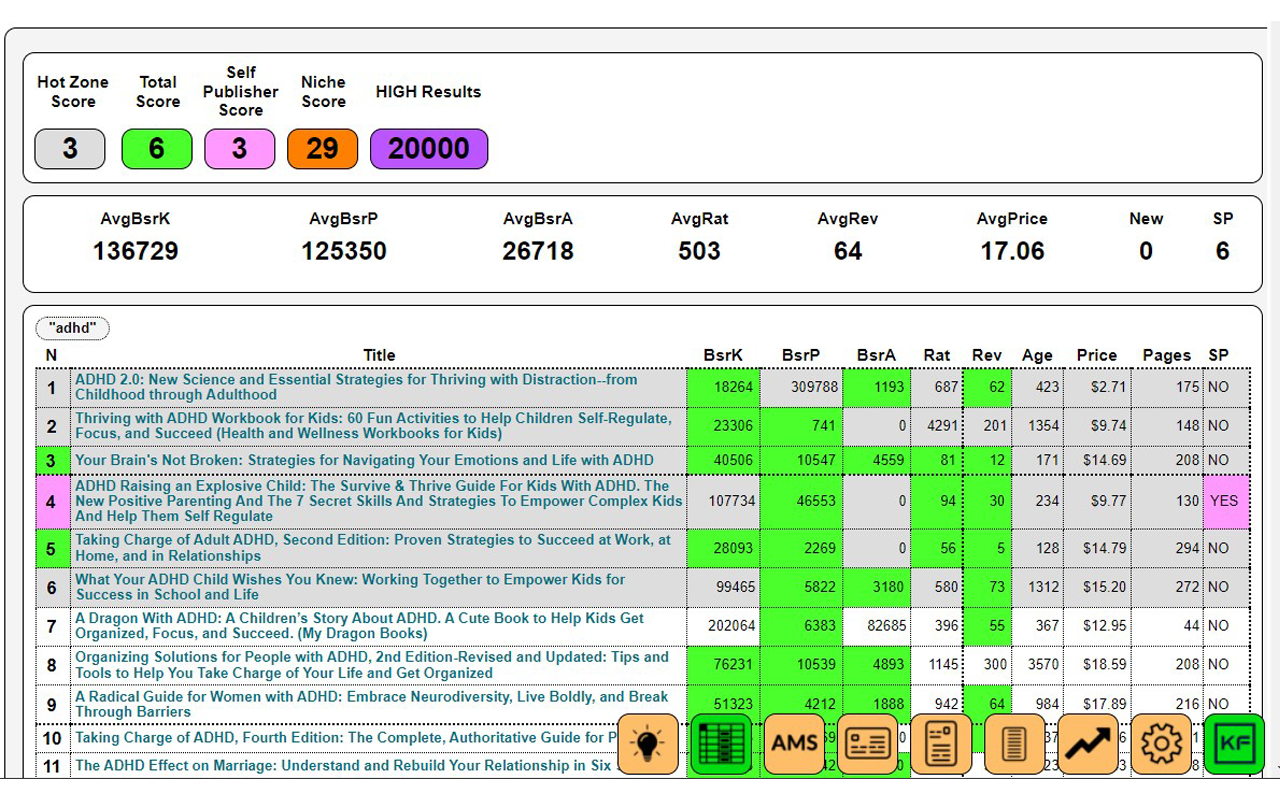Click the pink row number 4 cell
This screenshot has height=800, width=1280.
pos(52,501)
